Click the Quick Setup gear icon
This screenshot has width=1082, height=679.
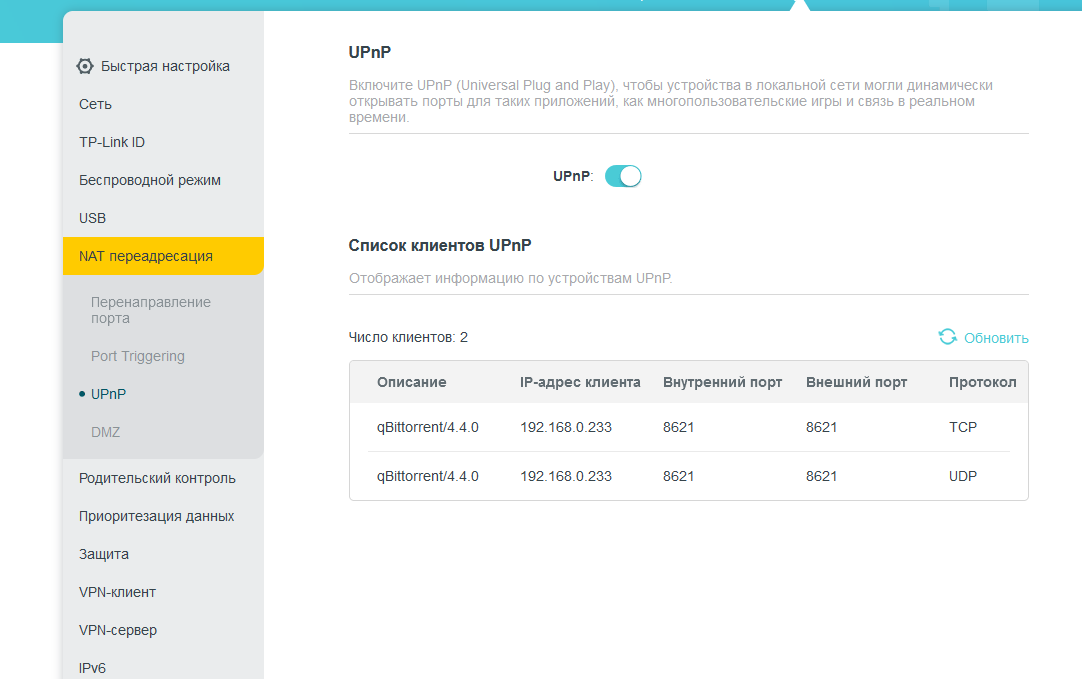[x=85, y=66]
